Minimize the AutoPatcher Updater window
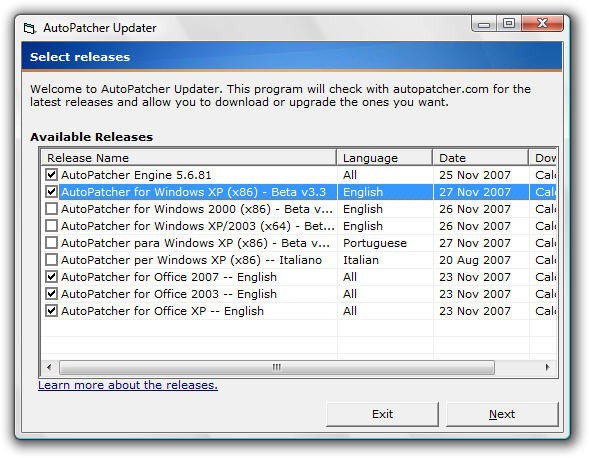Viewport: 589px width, 458px height. click(484, 24)
